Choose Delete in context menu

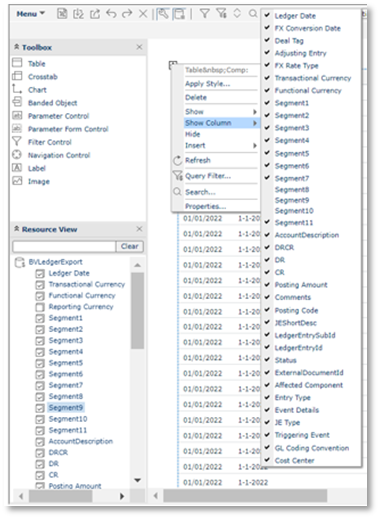(x=196, y=97)
